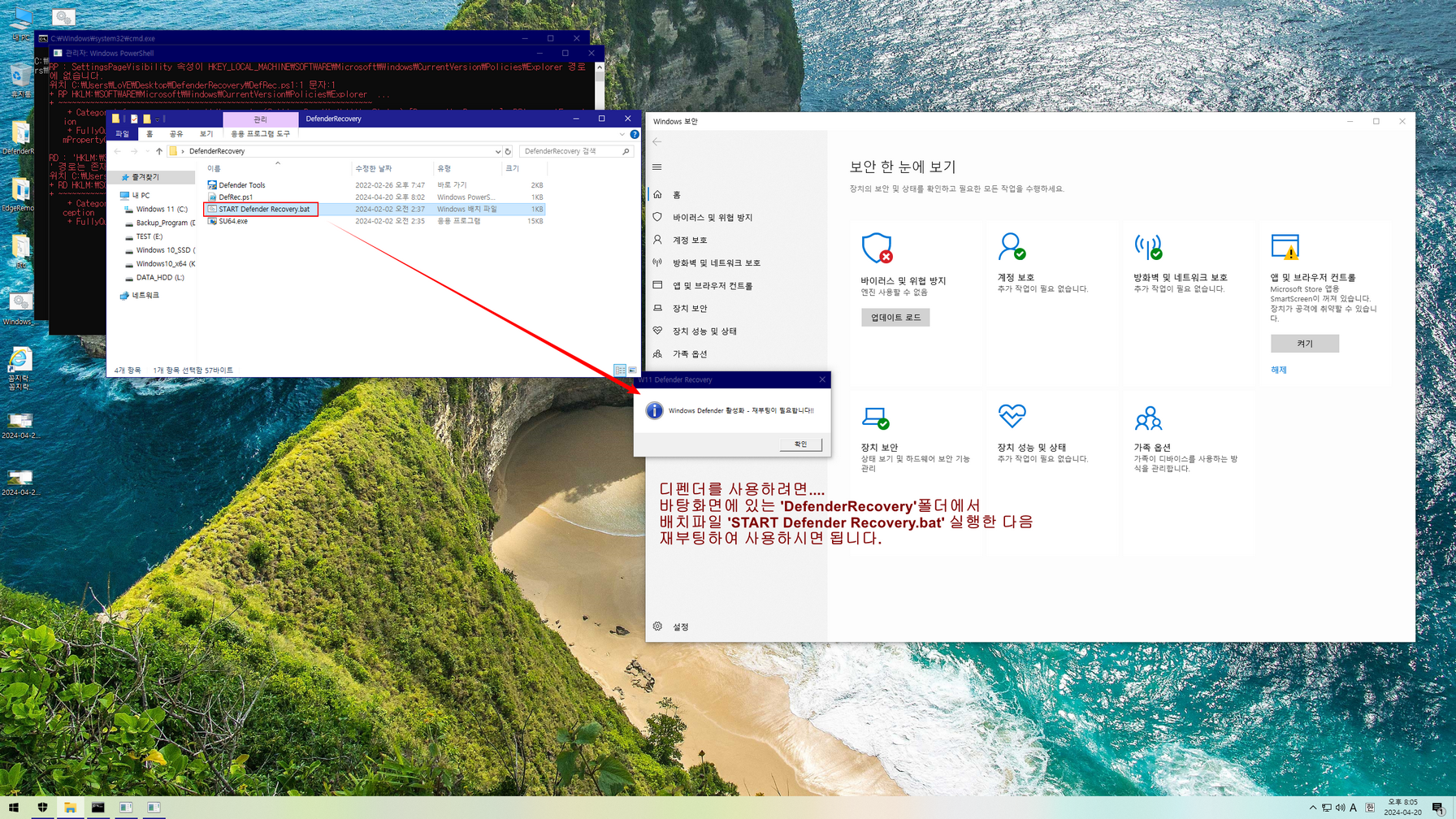The image size is (1456, 819).
Task: Open the device performance and health heart icon
Action: (1012, 417)
